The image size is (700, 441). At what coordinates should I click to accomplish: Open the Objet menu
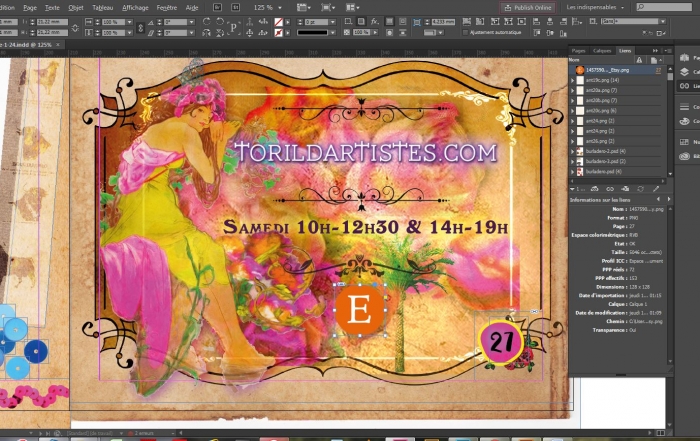pos(76,8)
